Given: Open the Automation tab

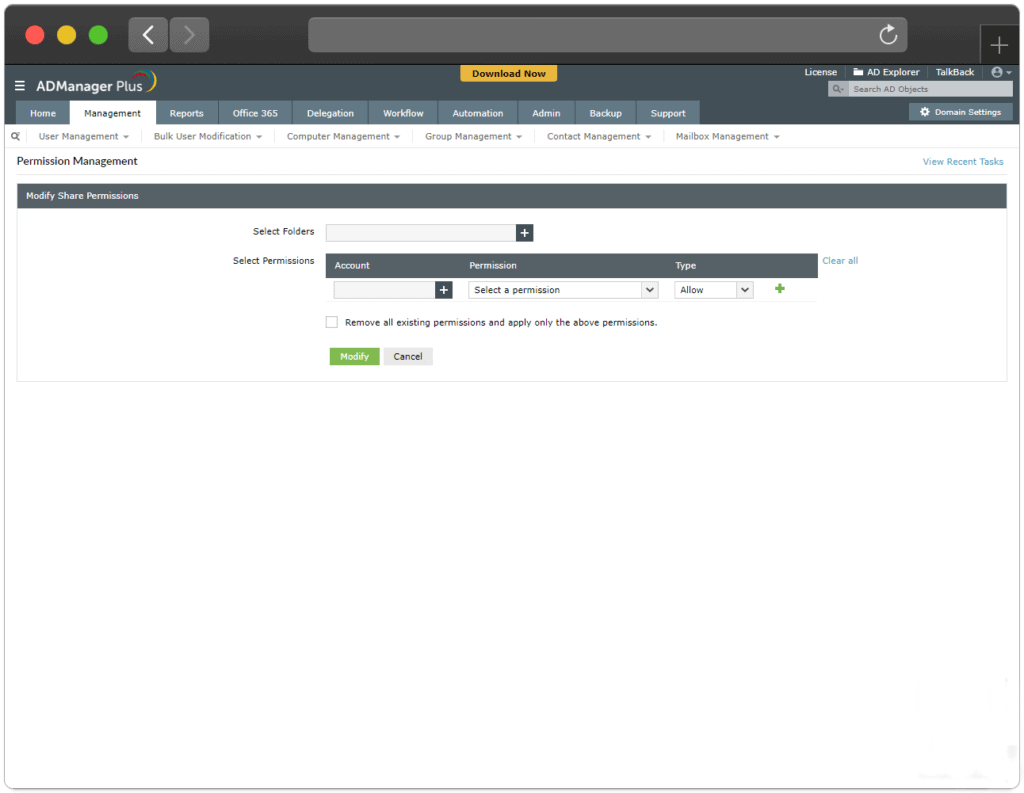Looking at the screenshot, I should 478,113.
